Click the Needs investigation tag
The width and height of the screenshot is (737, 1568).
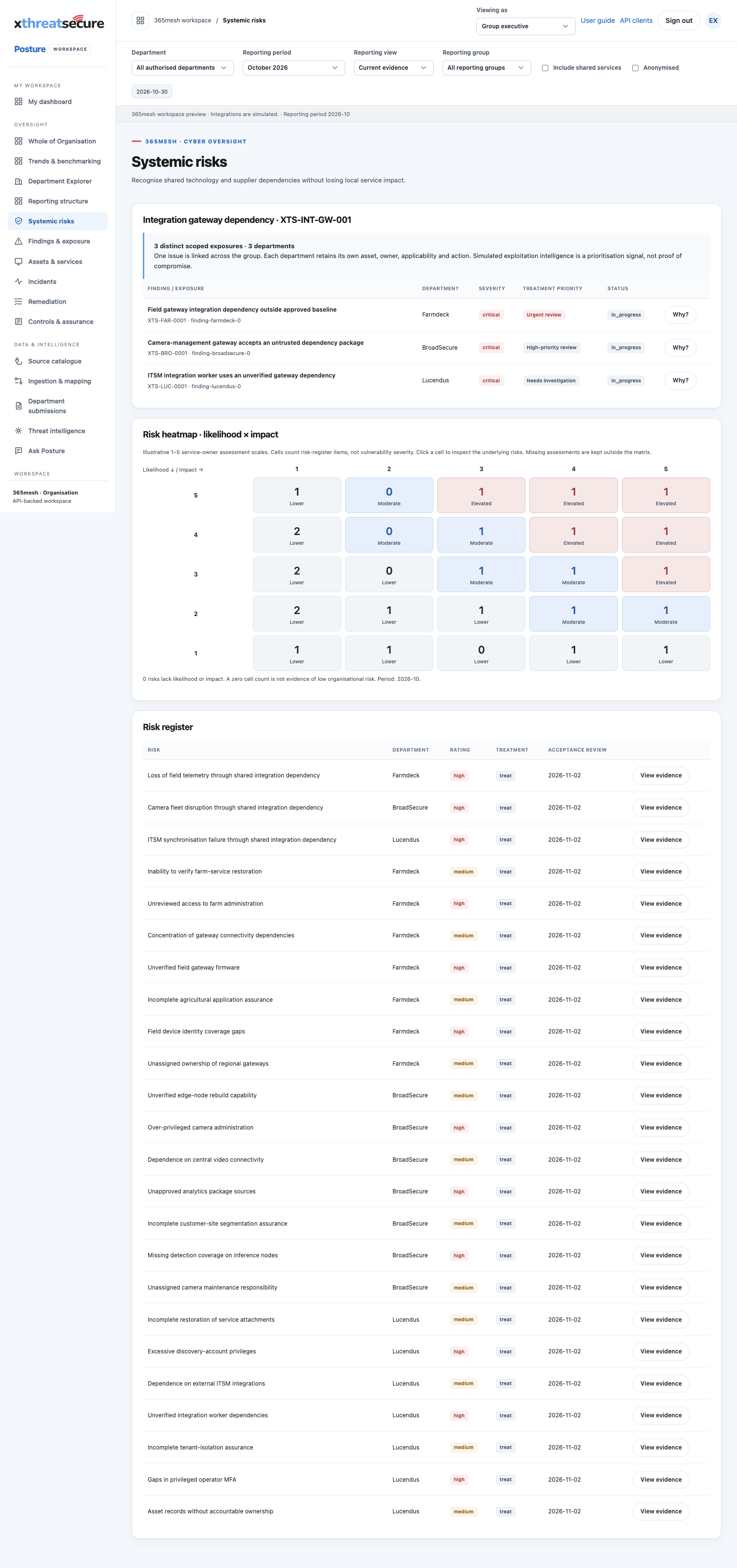click(551, 380)
